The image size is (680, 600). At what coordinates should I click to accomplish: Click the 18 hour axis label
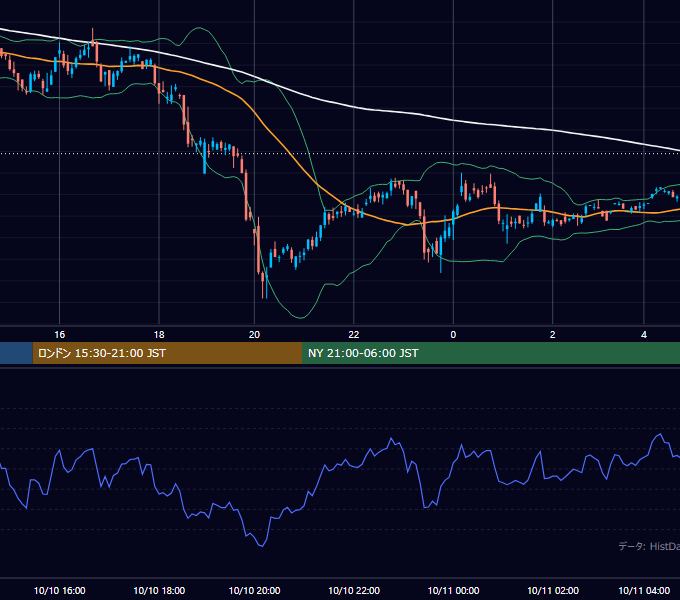tap(159, 335)
